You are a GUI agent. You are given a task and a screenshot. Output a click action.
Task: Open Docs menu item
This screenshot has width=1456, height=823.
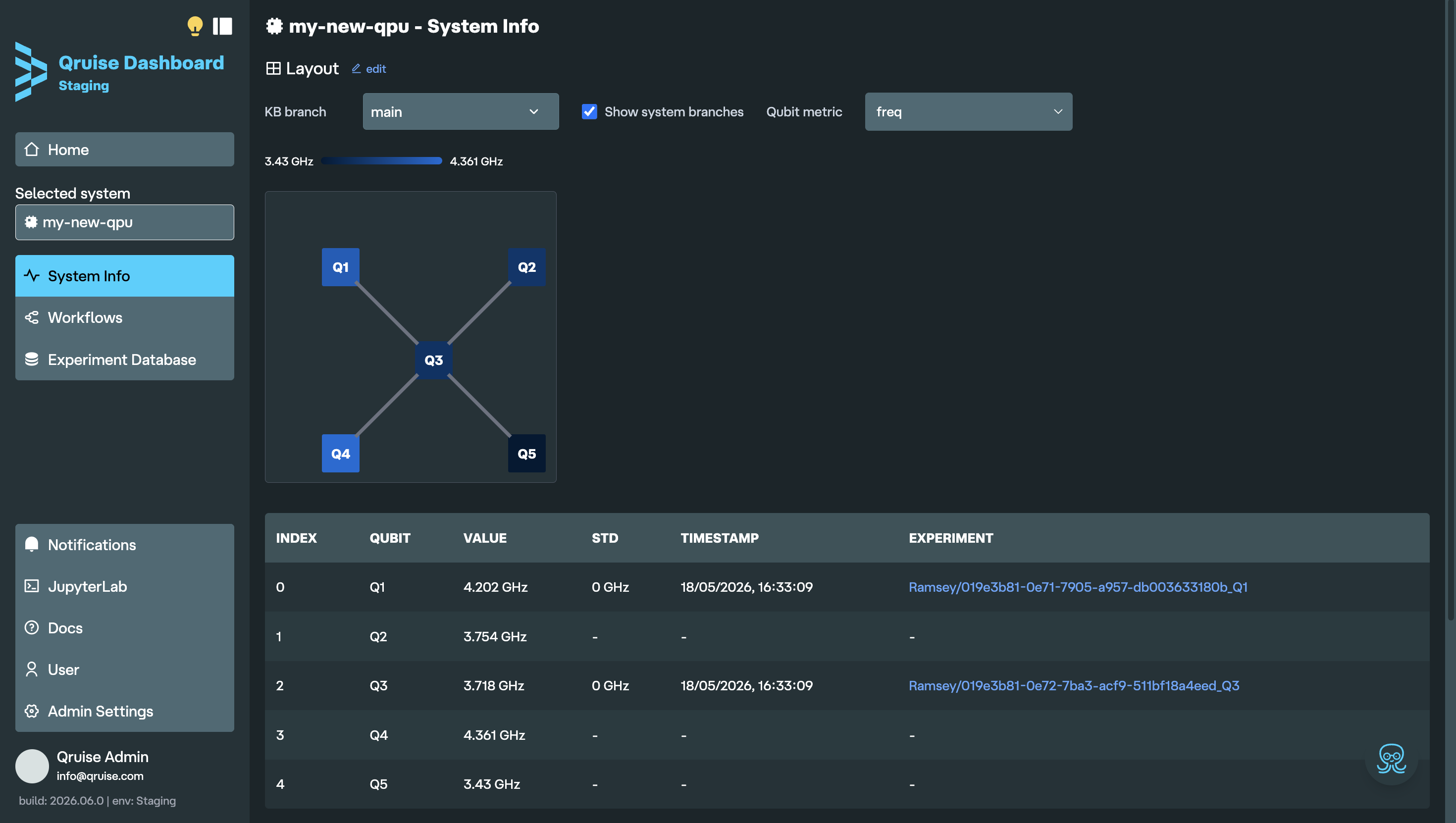point(124,627)
